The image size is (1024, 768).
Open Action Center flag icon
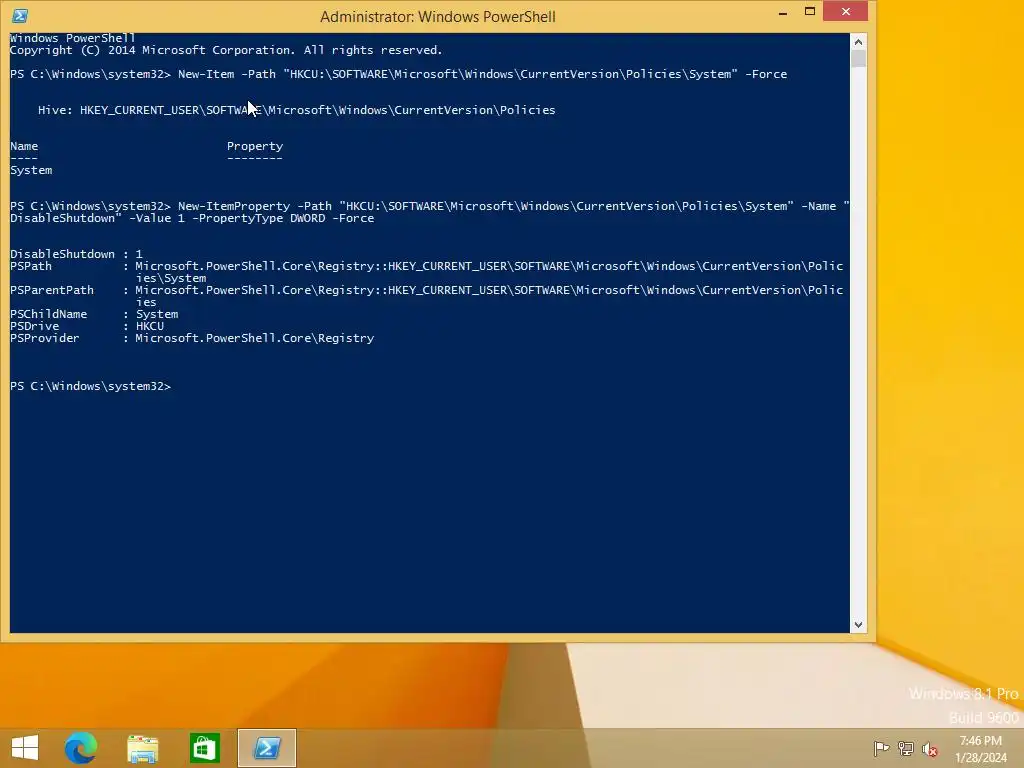[x=881, y=748]
